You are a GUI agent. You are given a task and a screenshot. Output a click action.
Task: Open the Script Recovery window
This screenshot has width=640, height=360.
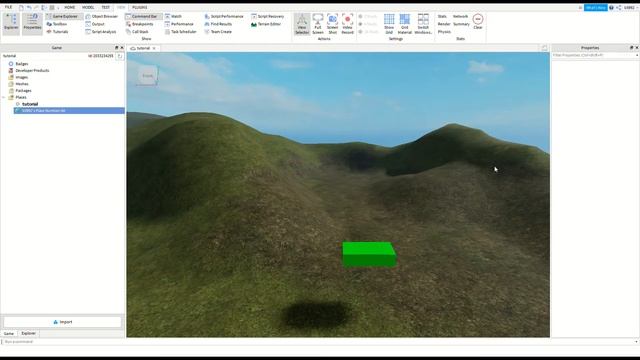[267, 16]
